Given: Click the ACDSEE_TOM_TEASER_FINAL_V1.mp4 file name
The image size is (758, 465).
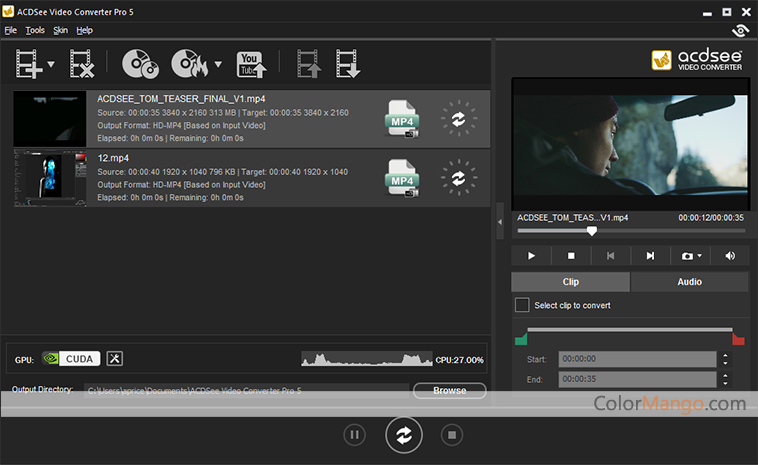Looking at the screenshot, I should tap(181, 99).
